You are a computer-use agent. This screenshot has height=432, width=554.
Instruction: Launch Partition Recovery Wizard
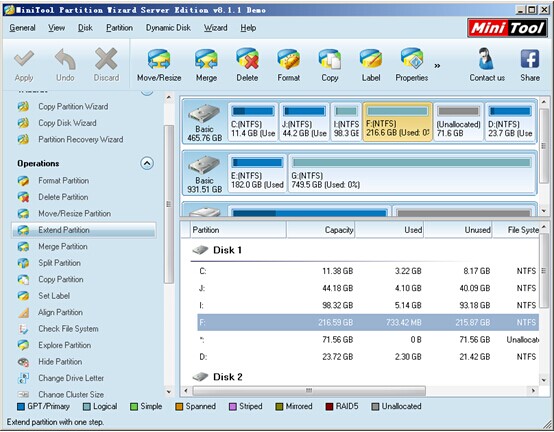[81, 140]
